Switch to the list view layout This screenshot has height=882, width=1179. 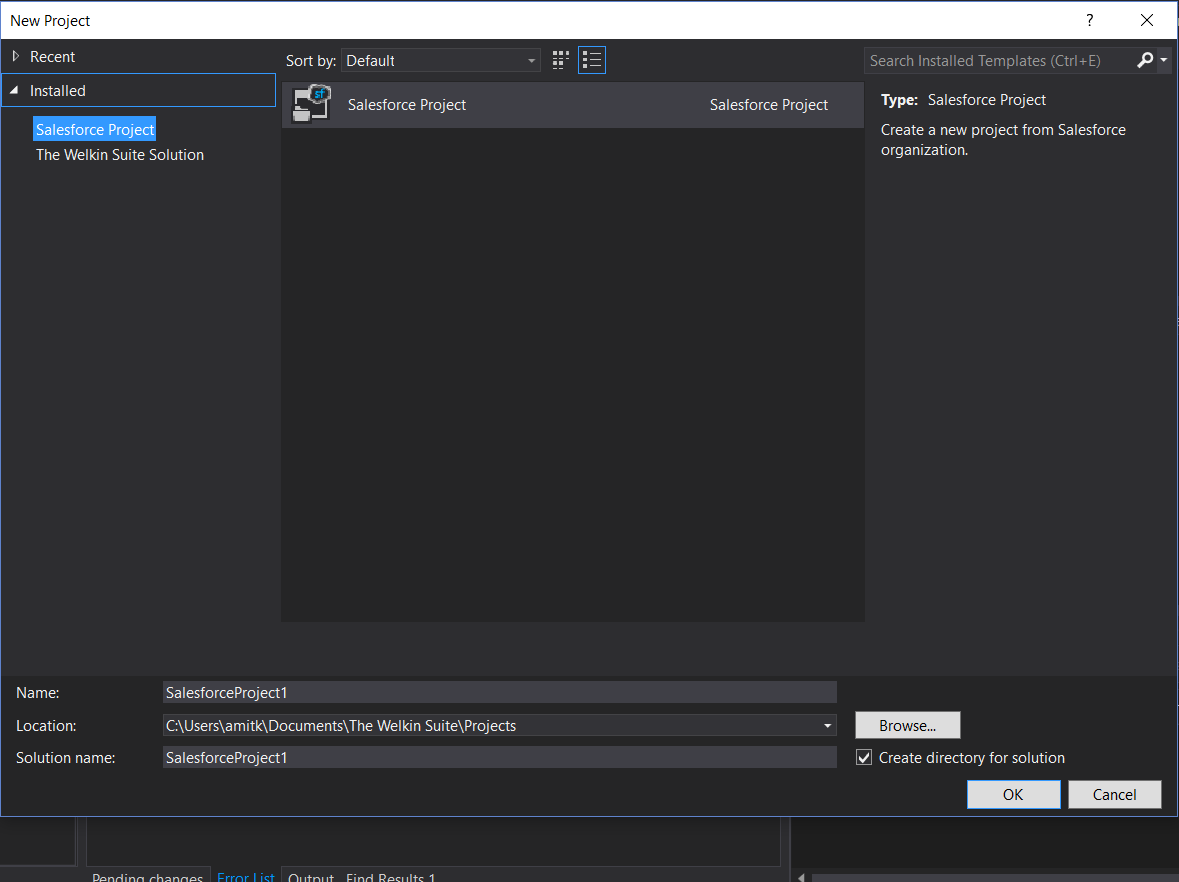[592, 61]
